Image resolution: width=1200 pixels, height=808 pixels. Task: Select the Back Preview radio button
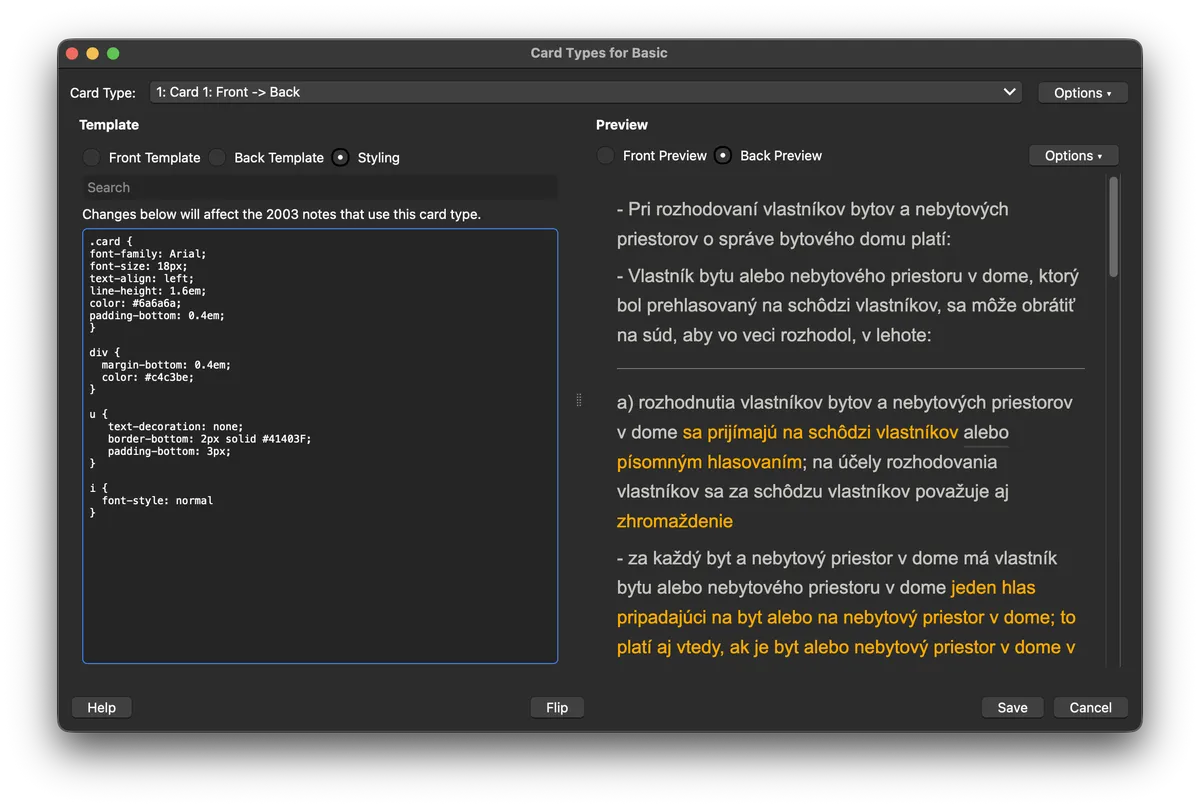[x=723, y=156]
